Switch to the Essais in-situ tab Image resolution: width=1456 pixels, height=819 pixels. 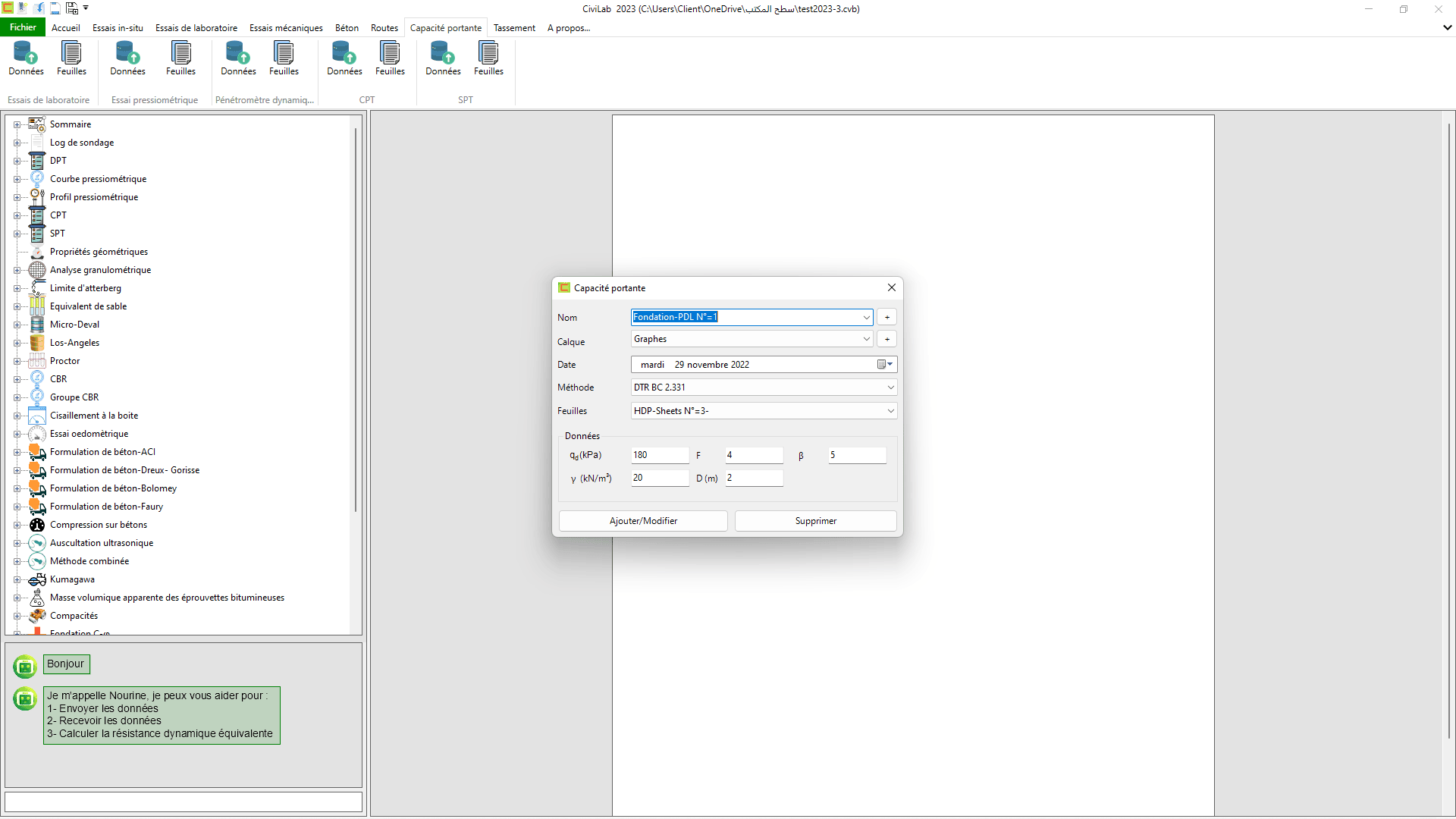coord(118,28)
